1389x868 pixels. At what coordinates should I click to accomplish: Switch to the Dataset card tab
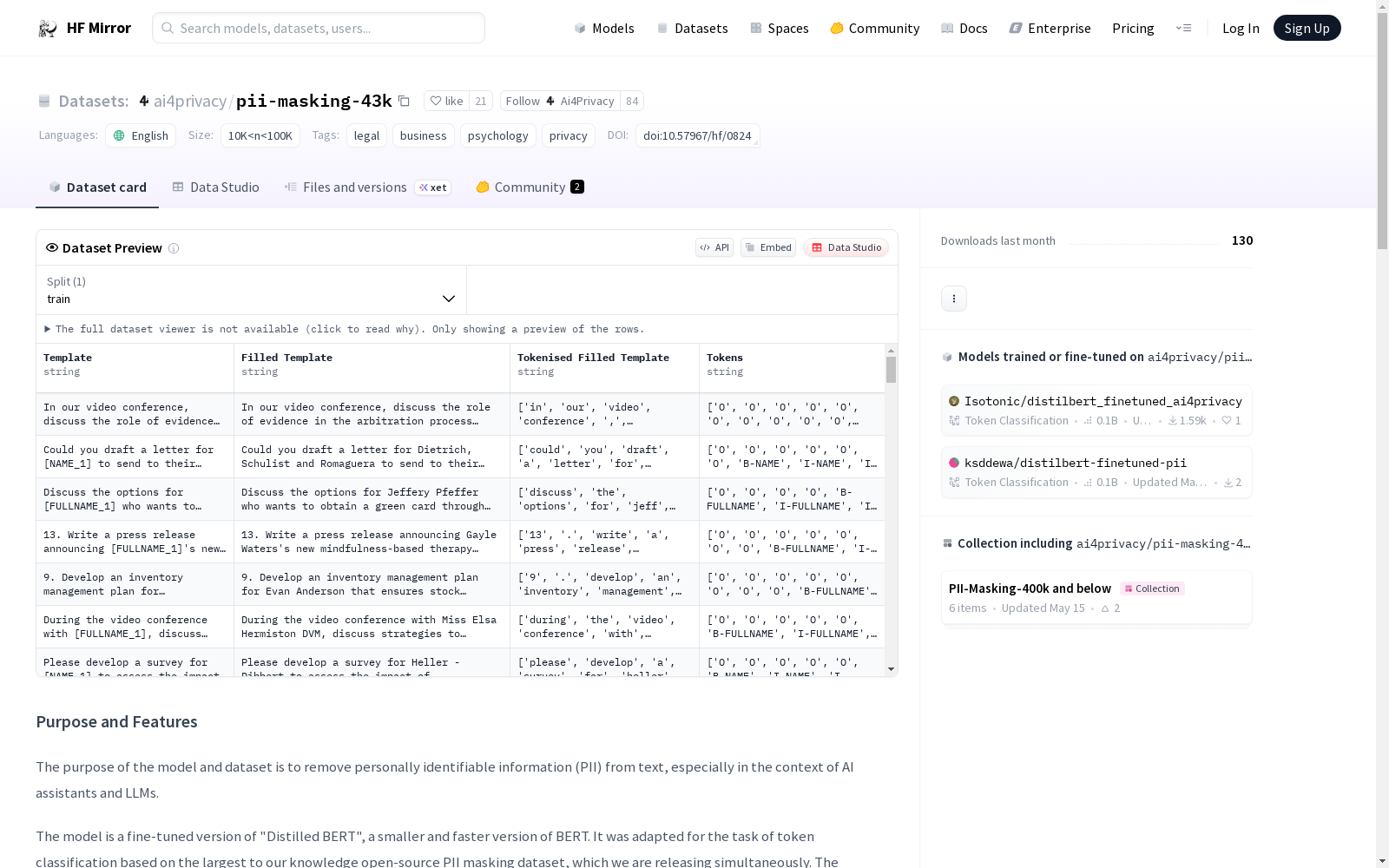coord(97,187)
